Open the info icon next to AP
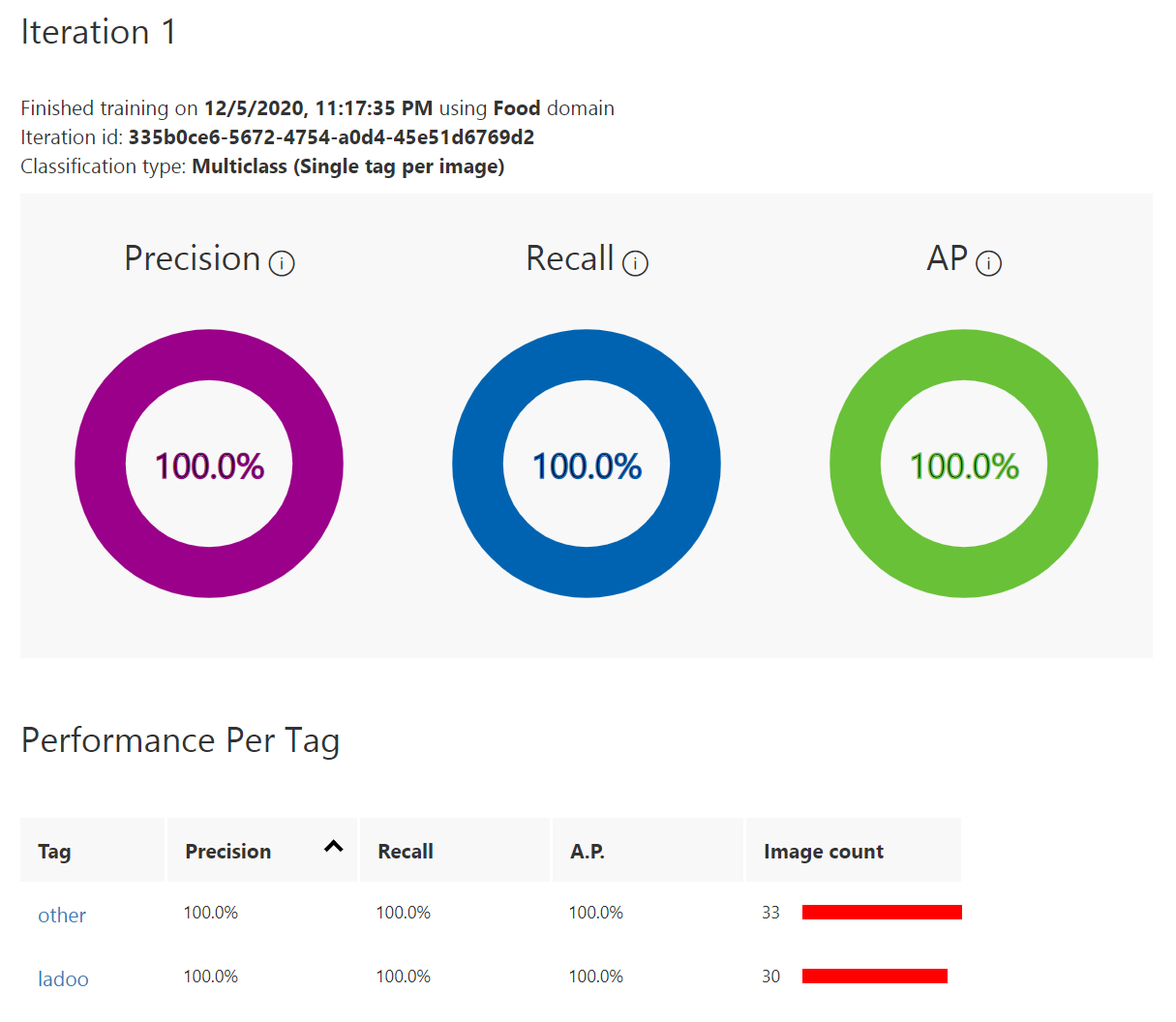Screen dimensions: 1176x1022 tap(988, 263)
